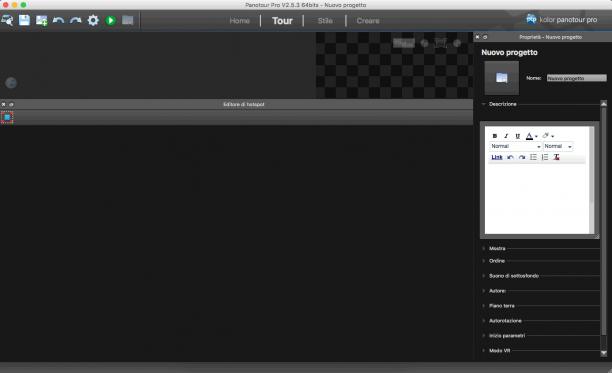Click the Nome input field

click(x=576, y=78)
